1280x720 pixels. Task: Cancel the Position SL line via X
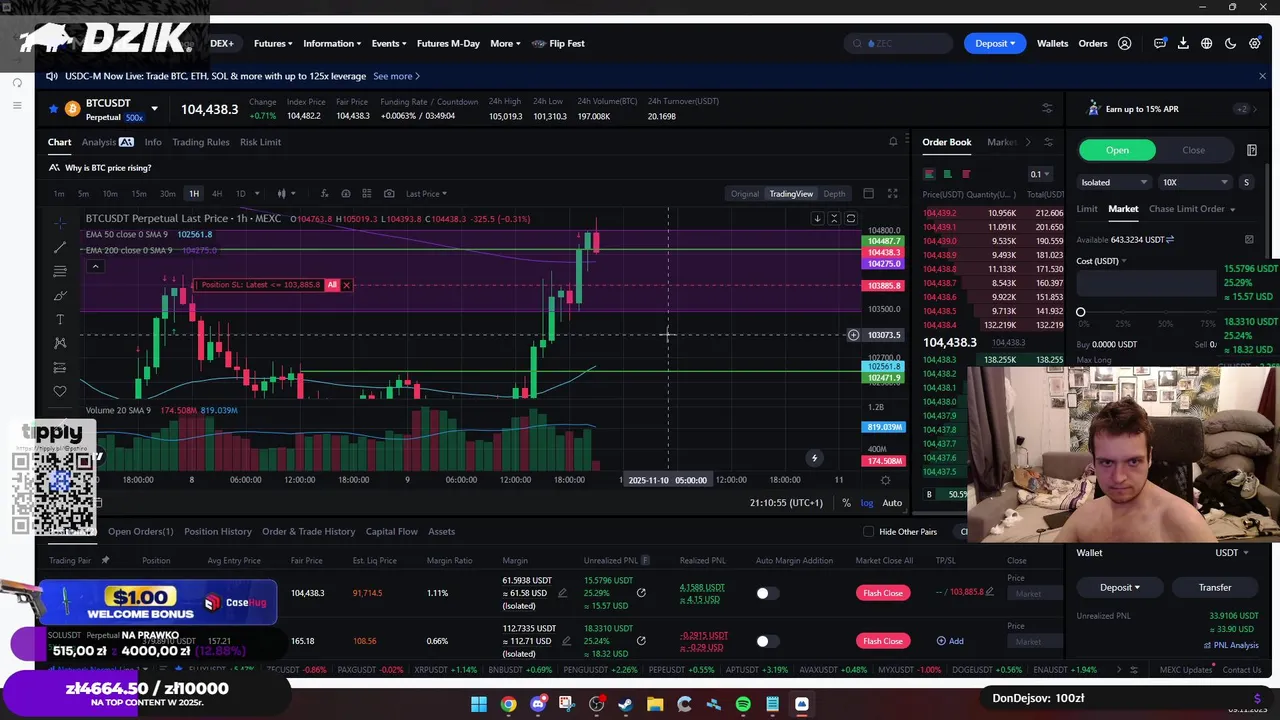pyautogui.click(x=346, y=285)
